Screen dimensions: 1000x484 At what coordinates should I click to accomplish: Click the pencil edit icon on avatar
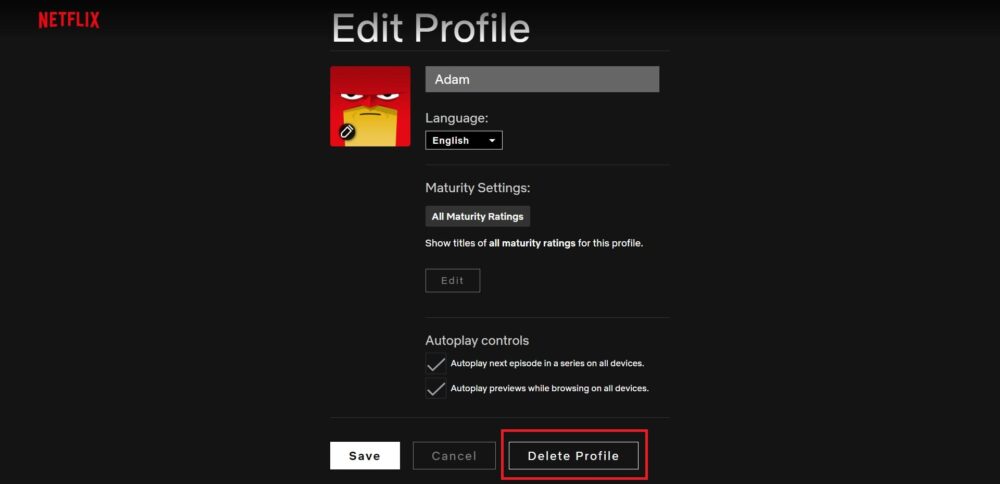click(x=347, y=131)
